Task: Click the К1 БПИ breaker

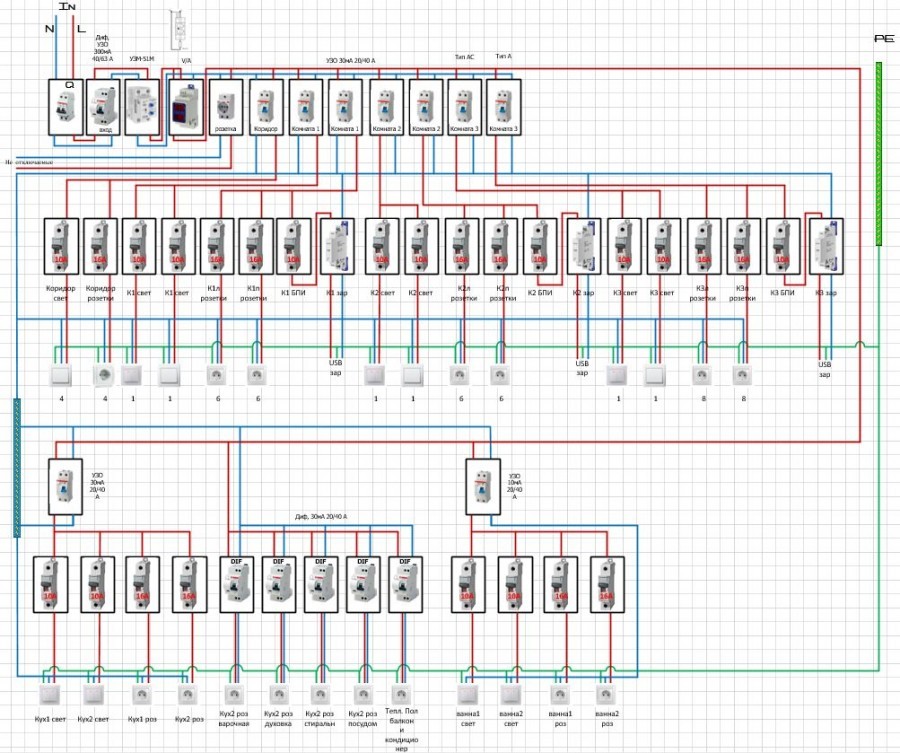Action: 292,246
